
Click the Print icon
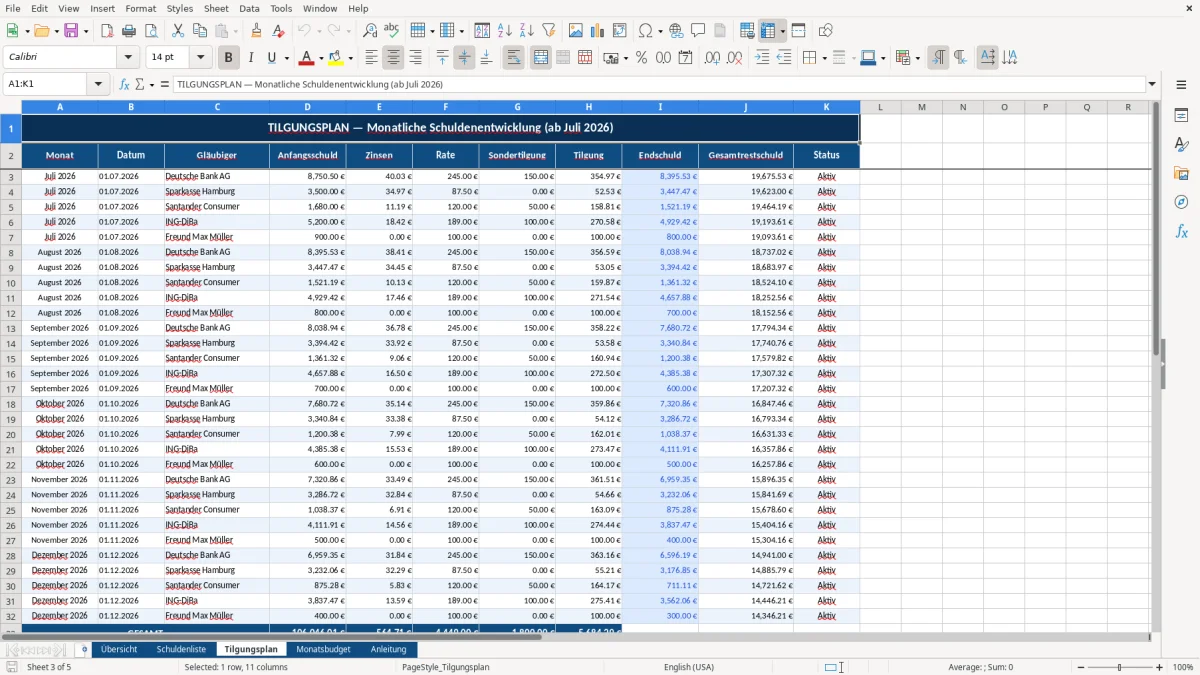click(129, 31)
